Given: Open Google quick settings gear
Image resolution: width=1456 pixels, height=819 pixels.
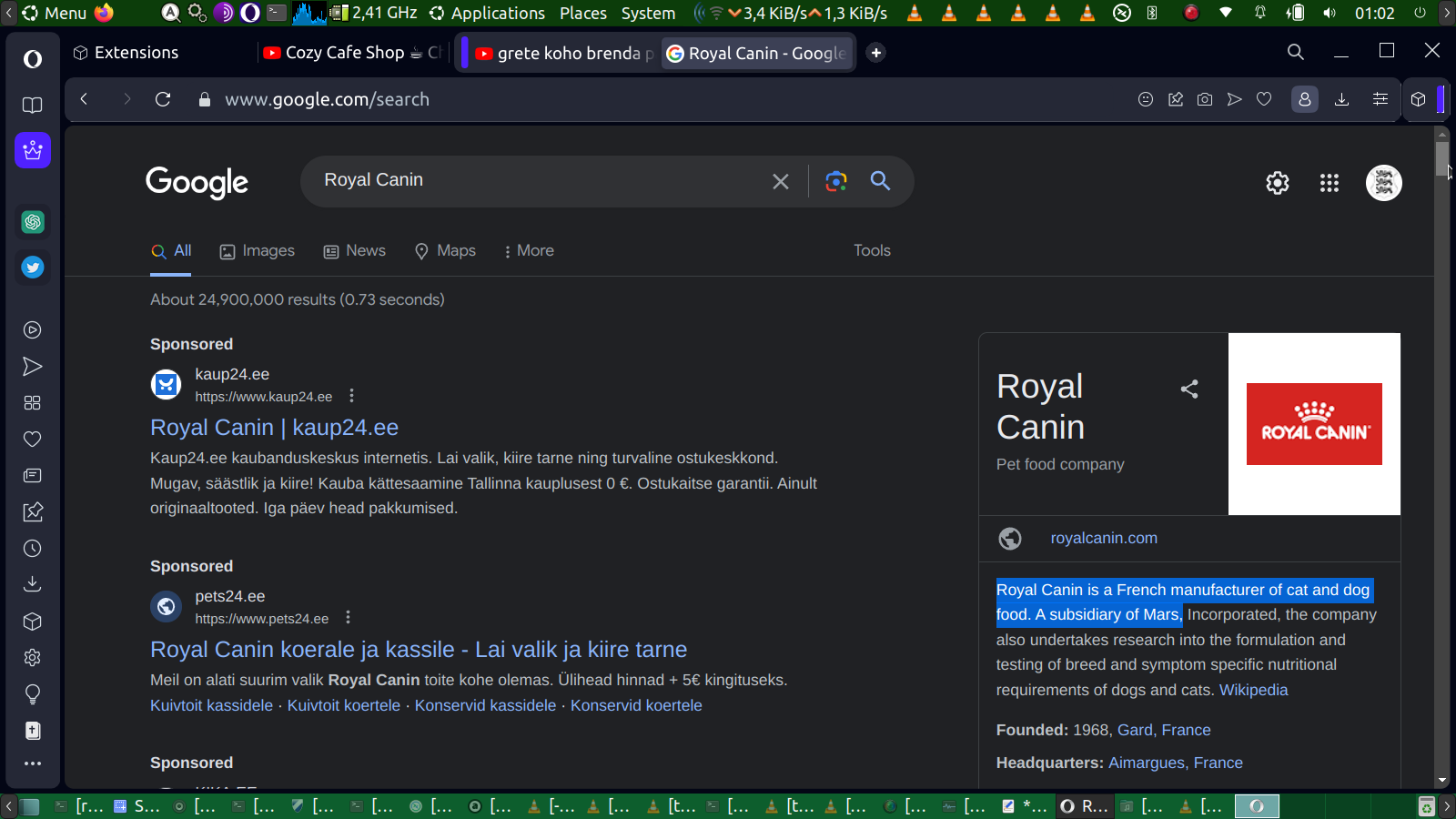Looking at the screenshot, I should pos(1277,183).
